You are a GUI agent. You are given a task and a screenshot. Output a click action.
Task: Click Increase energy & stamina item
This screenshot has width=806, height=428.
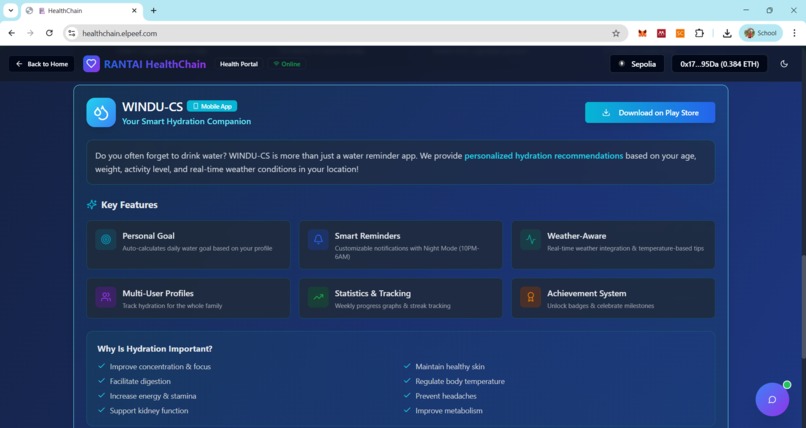153,396
